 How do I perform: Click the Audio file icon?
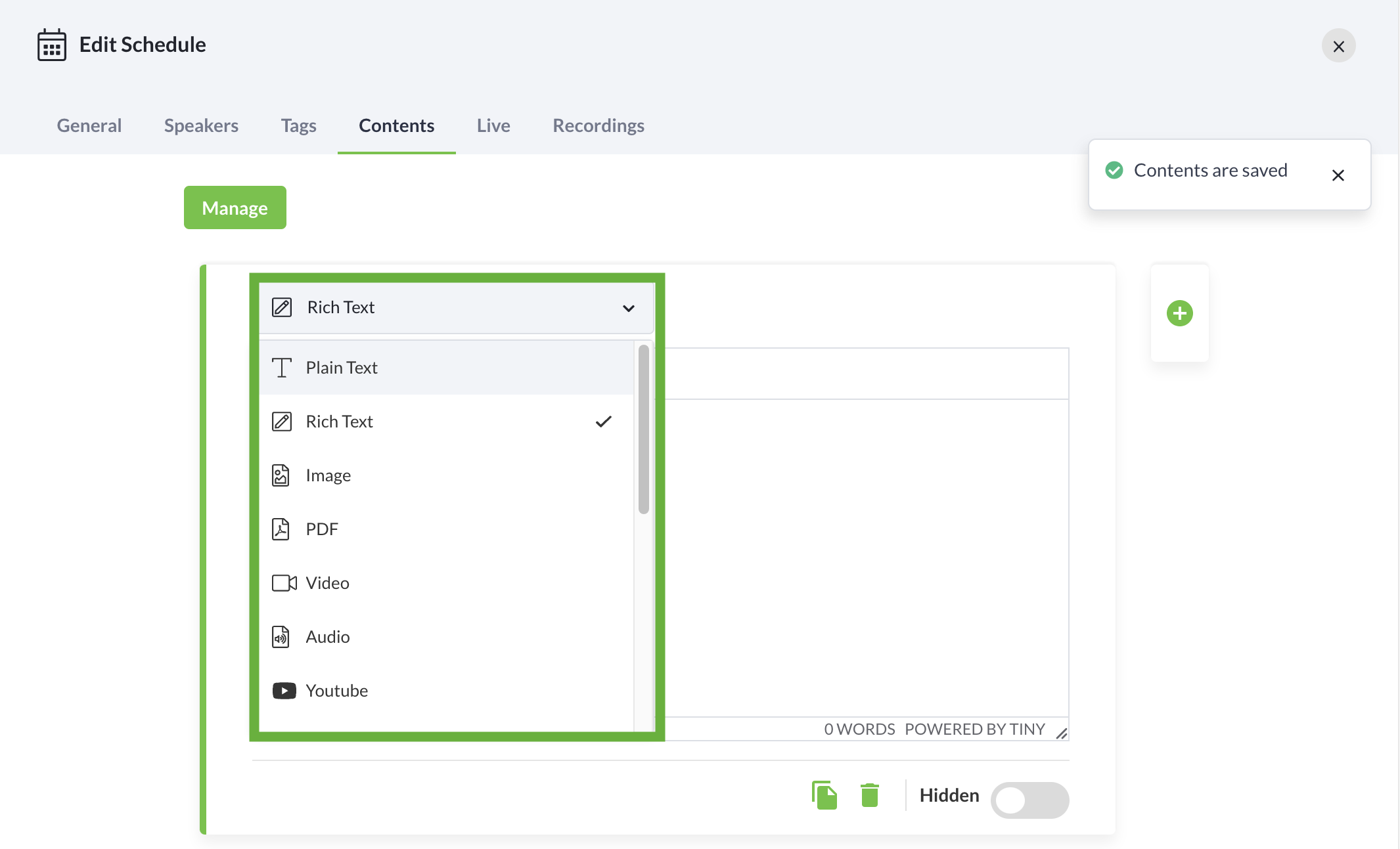click(x=281, y=637)
